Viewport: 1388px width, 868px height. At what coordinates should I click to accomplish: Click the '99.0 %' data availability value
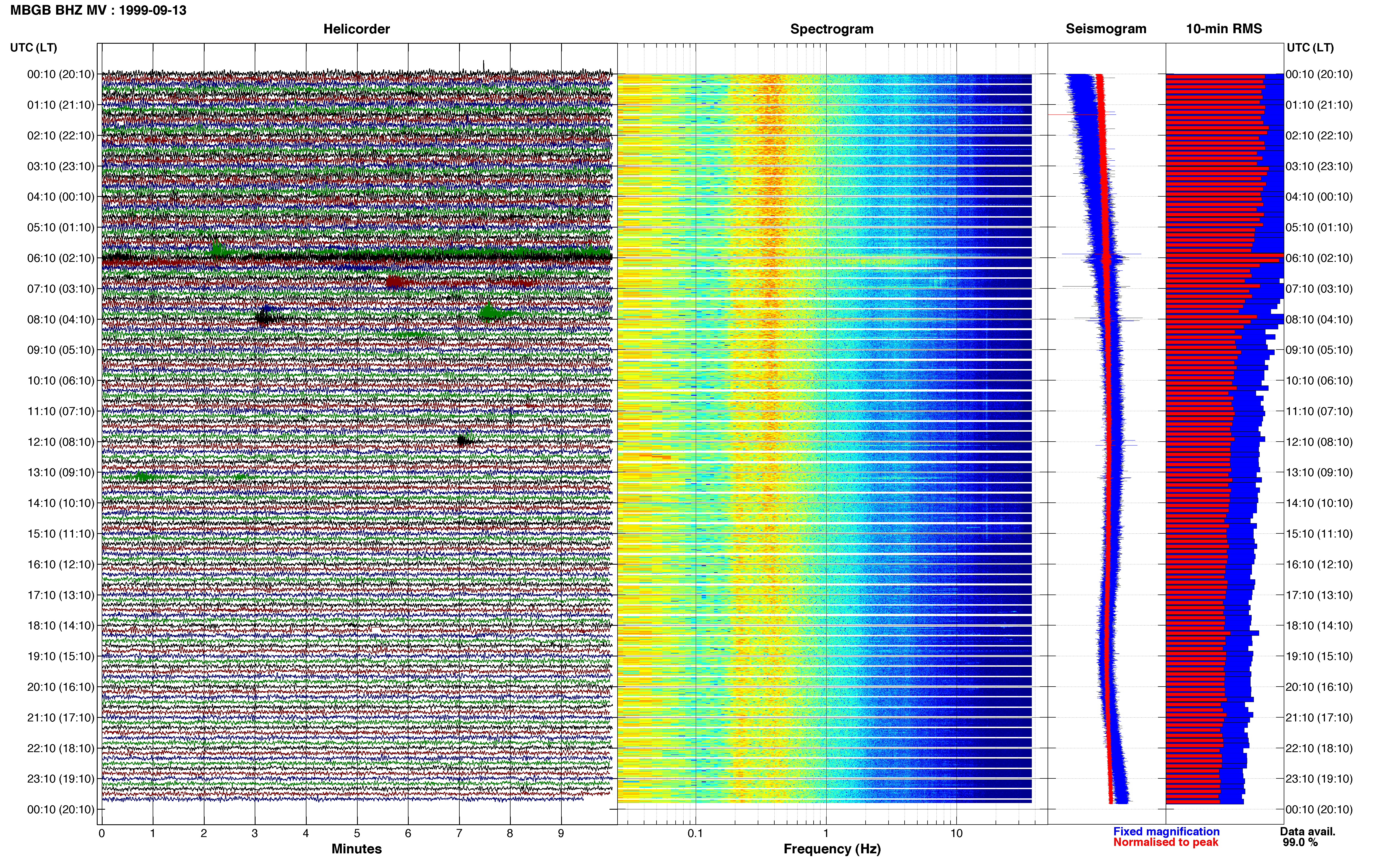click(x=1300, y=842)
